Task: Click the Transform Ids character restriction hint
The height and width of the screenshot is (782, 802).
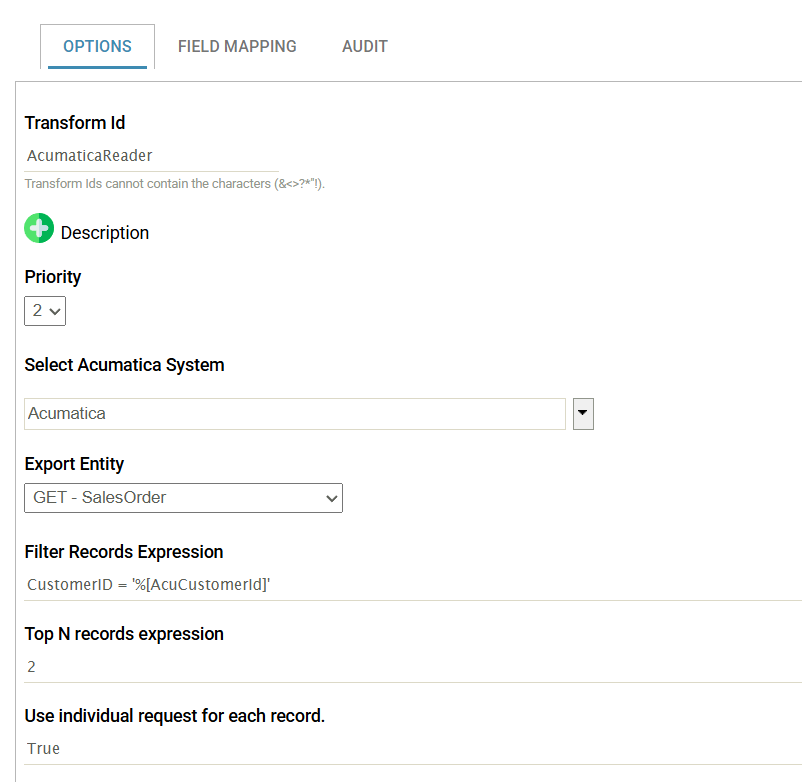Action: [174, 184]
